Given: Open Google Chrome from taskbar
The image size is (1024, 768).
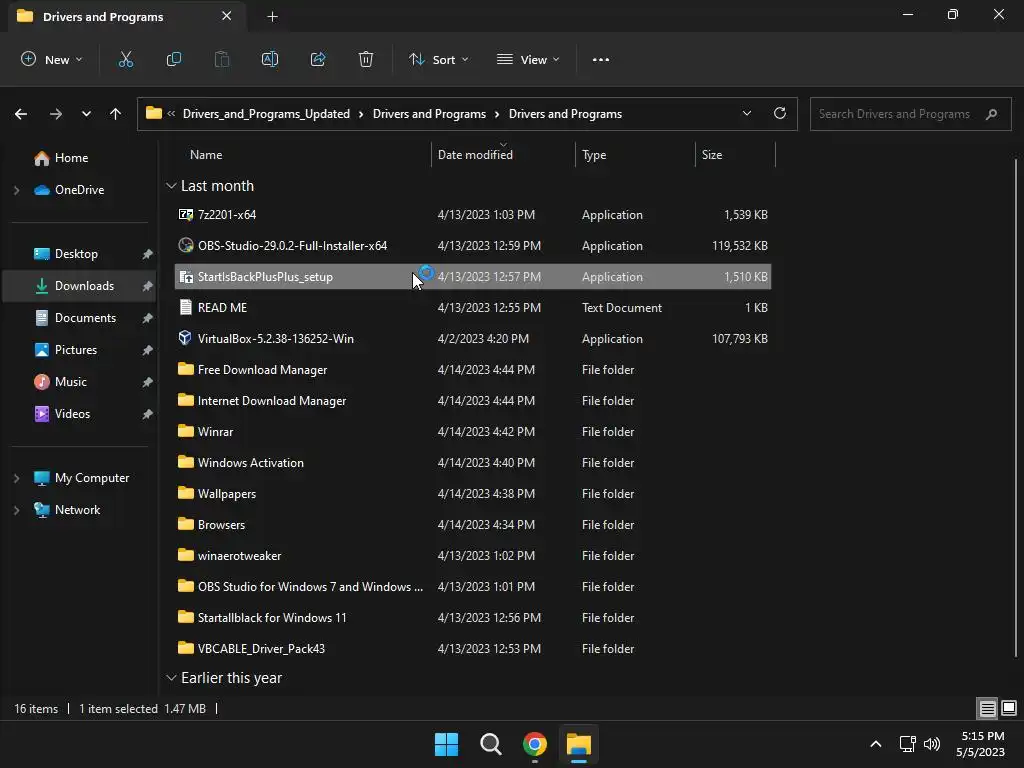Looking at the screenshot, I should point(535,744).
